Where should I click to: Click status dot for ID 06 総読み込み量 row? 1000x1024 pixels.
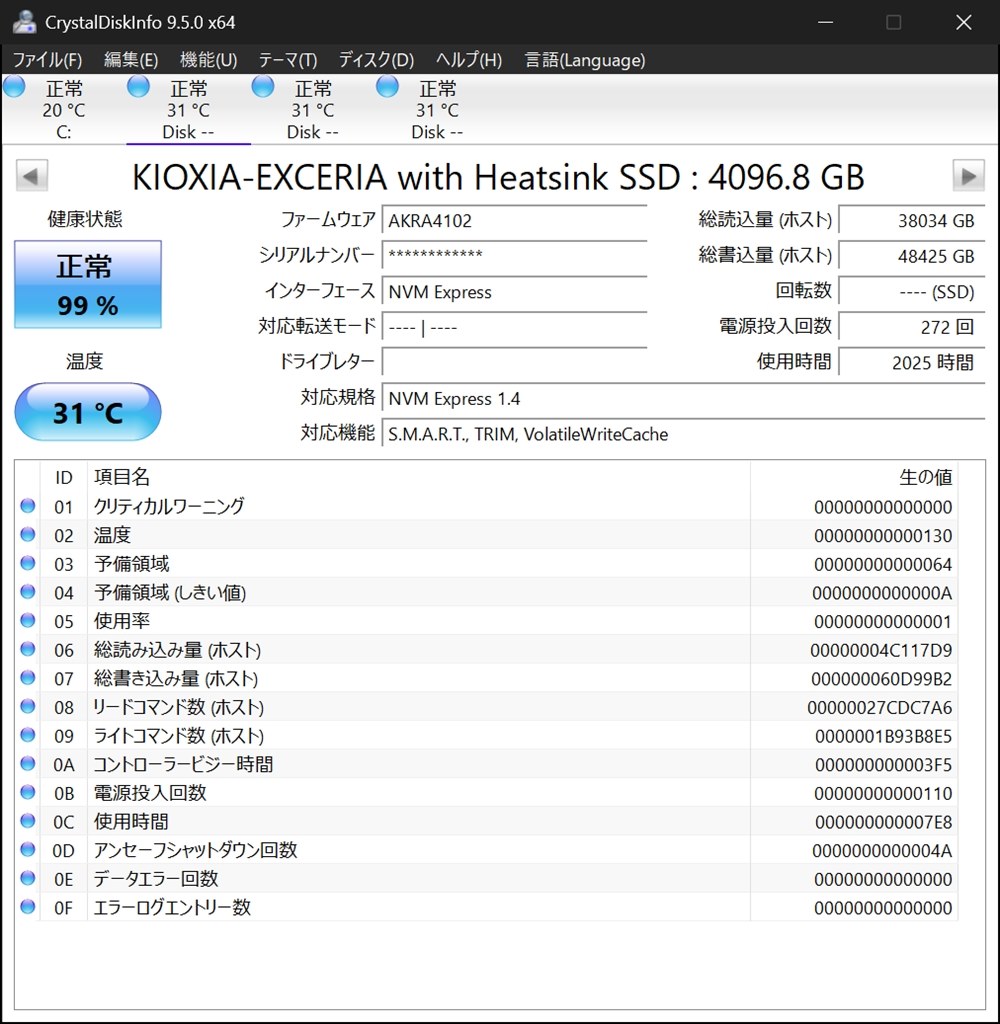[27, 648]
